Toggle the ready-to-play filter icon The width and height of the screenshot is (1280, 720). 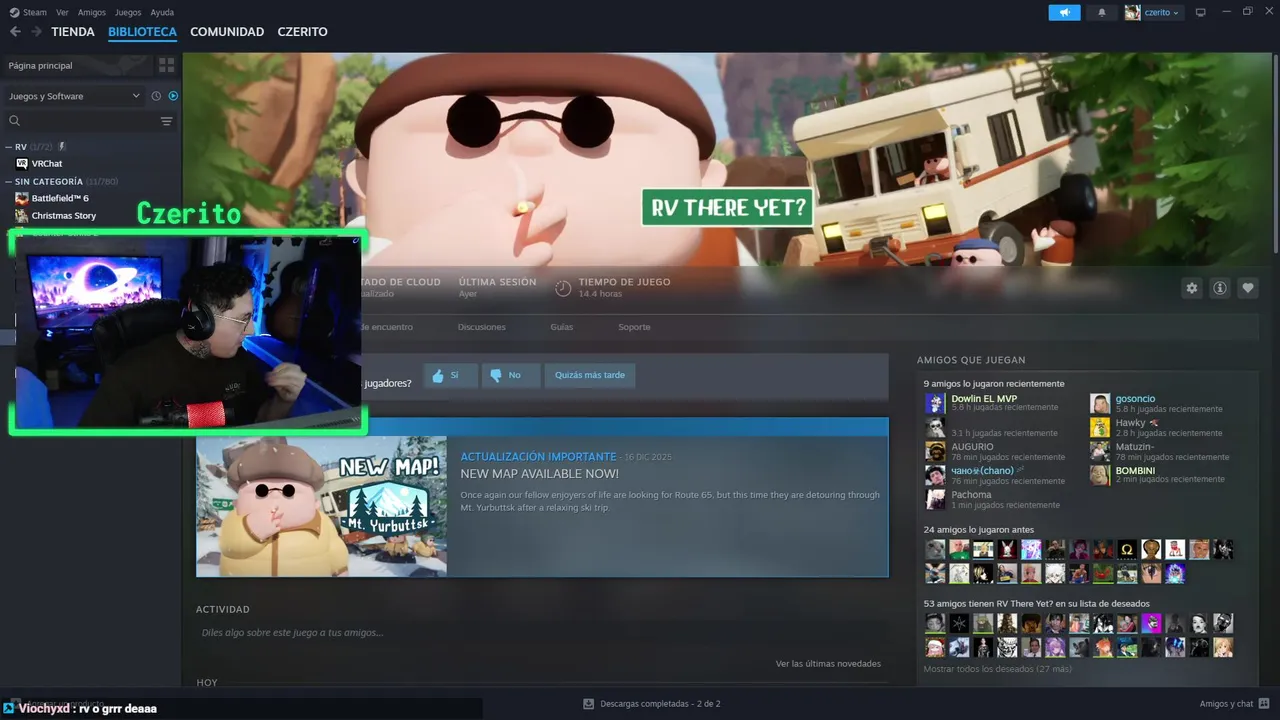[173, 96]
